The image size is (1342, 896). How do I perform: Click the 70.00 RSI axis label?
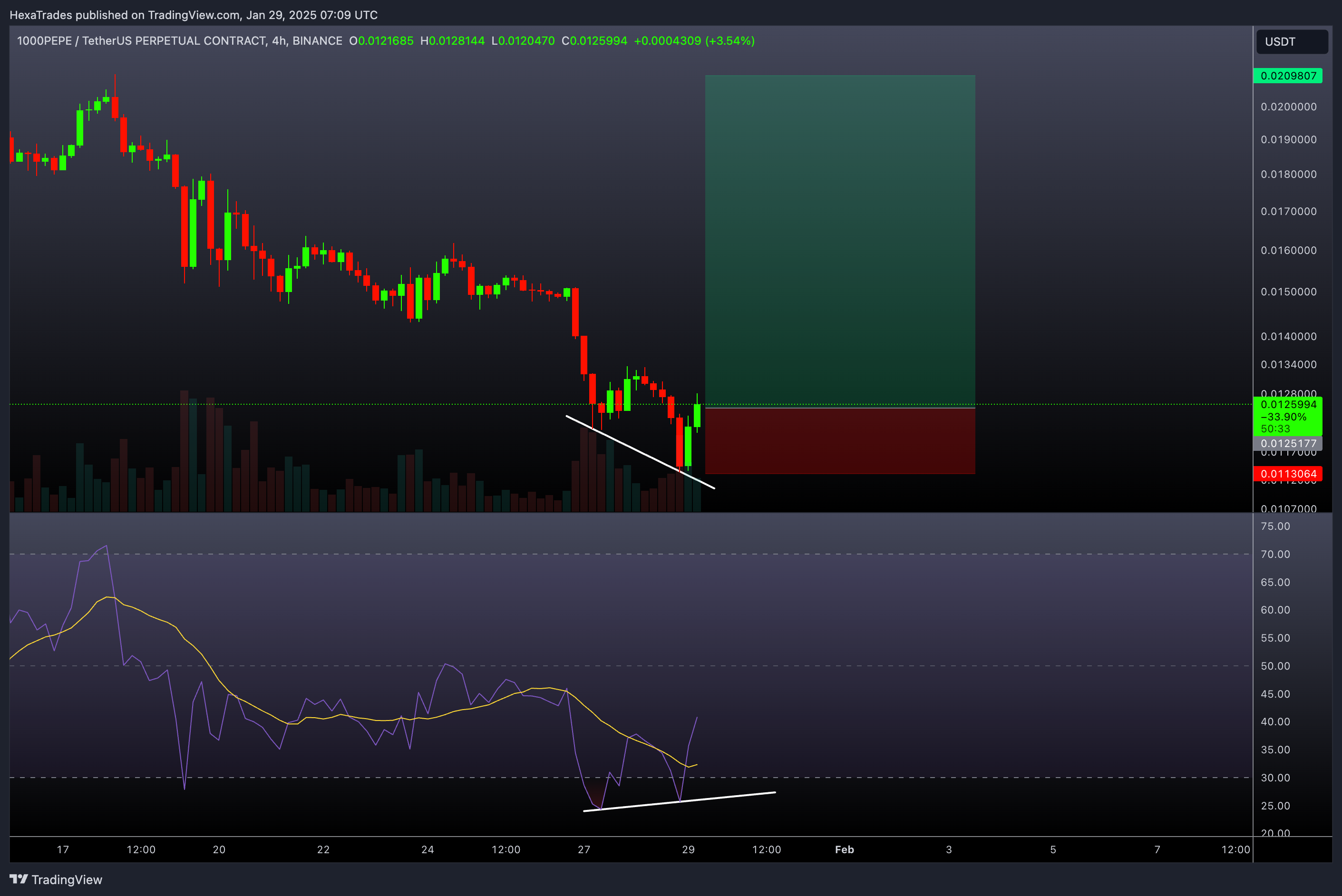(1275, 554)
